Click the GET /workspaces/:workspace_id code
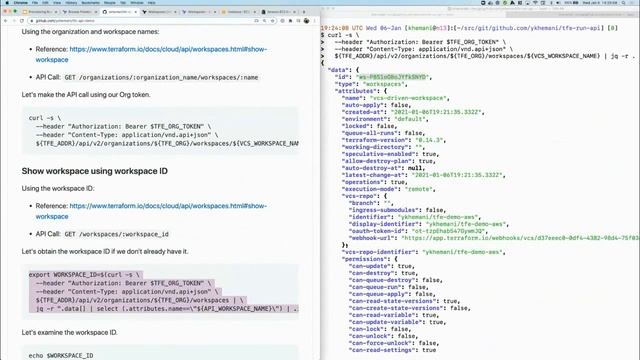Image resolution: width=640 pixels, height=360 pixels. [x=116, y=234]
